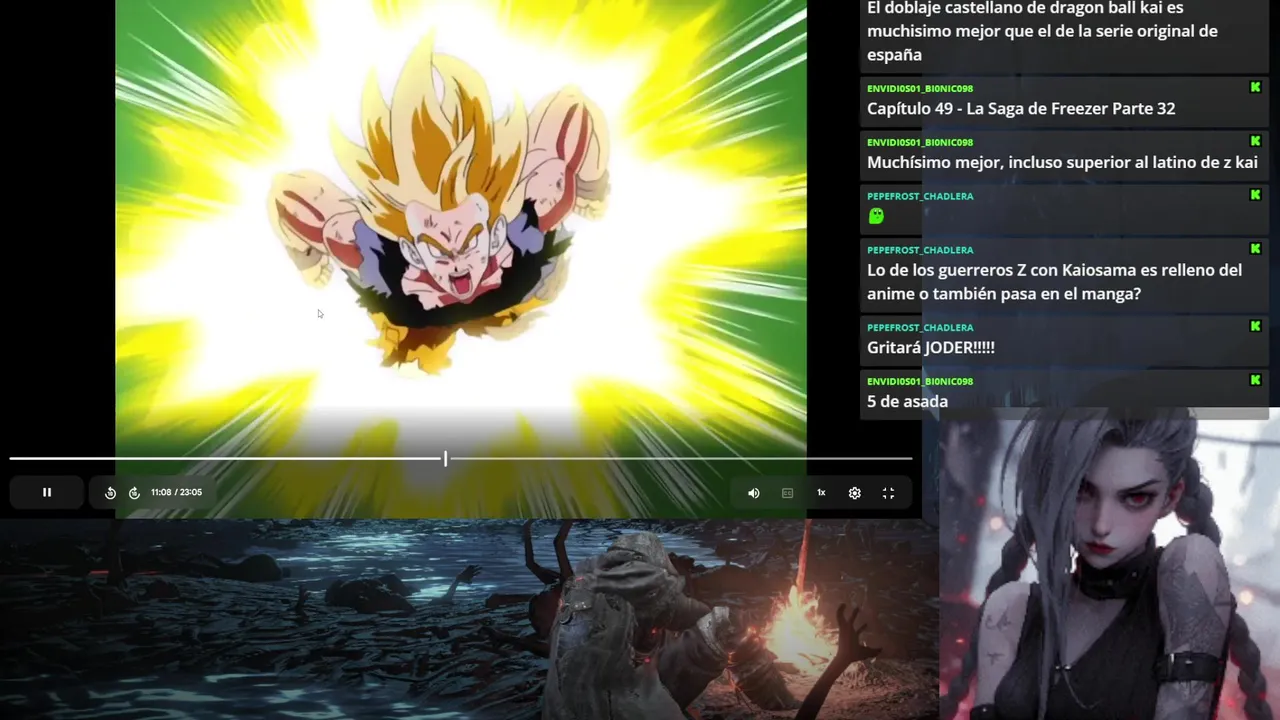This screenshot has width=1280, height=720.
Task: Open the 1x playback speed menu
Action: coord(821,493)
